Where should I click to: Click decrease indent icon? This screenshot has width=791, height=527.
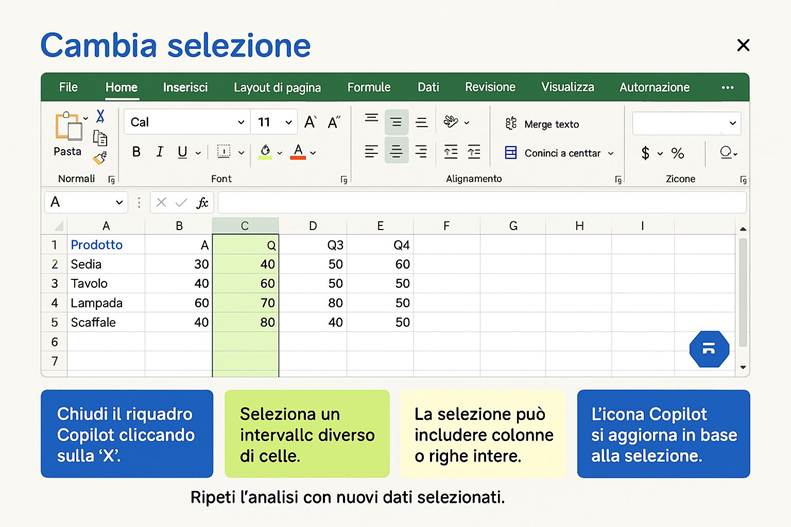tap(450, 151)
